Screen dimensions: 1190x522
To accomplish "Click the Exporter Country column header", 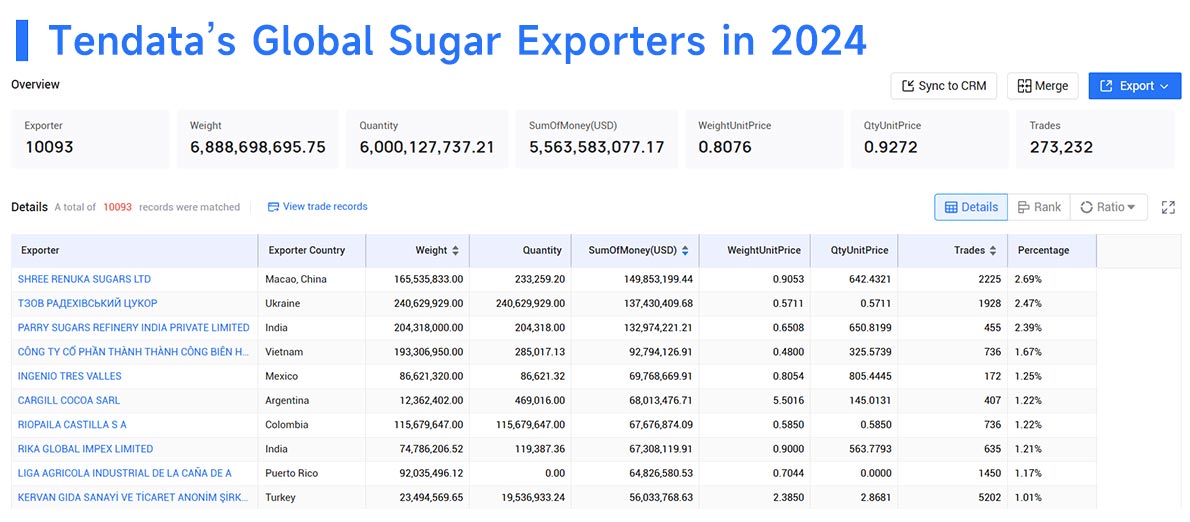I will [312, 250].
